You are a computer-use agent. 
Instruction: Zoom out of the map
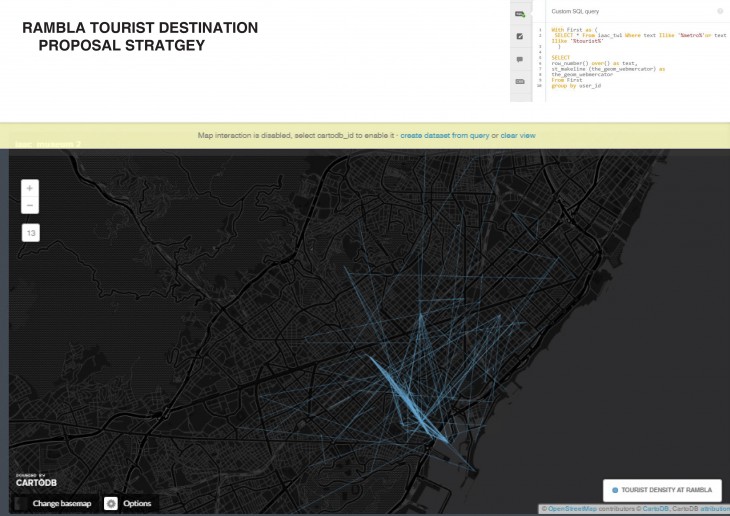pyautogui.click(x=30, y=206)
